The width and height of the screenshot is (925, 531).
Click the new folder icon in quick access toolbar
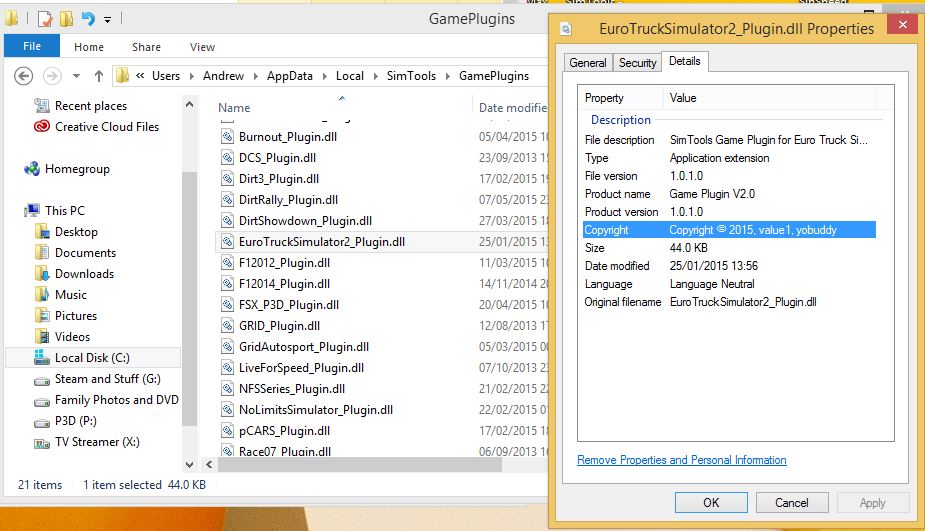pyautogui.click(x=66, y=19)
